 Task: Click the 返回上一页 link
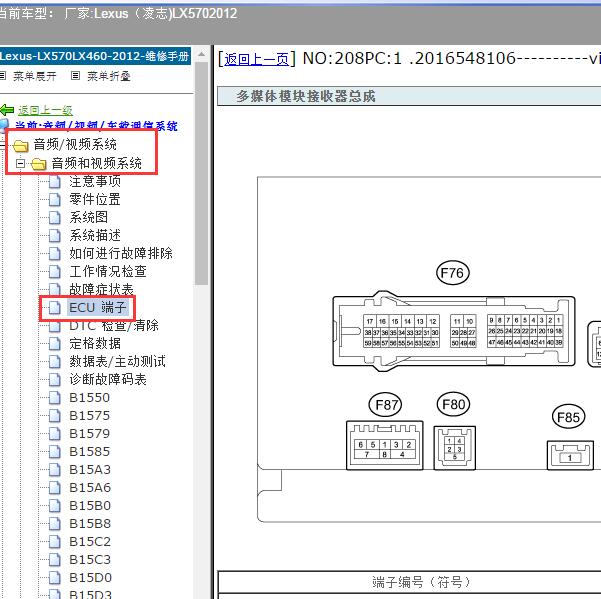click(256, 59)
